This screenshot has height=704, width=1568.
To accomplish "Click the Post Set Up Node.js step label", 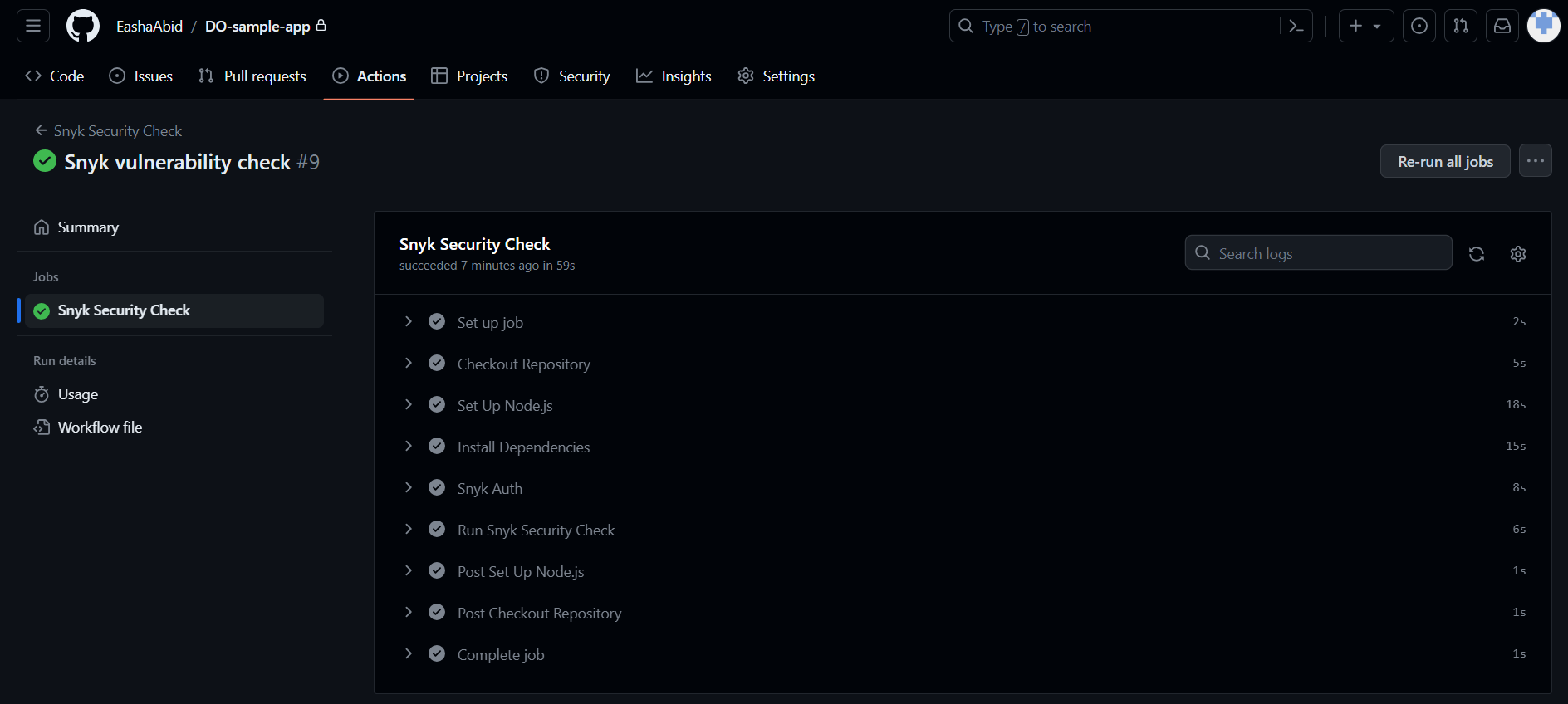I will coord(521,571).
